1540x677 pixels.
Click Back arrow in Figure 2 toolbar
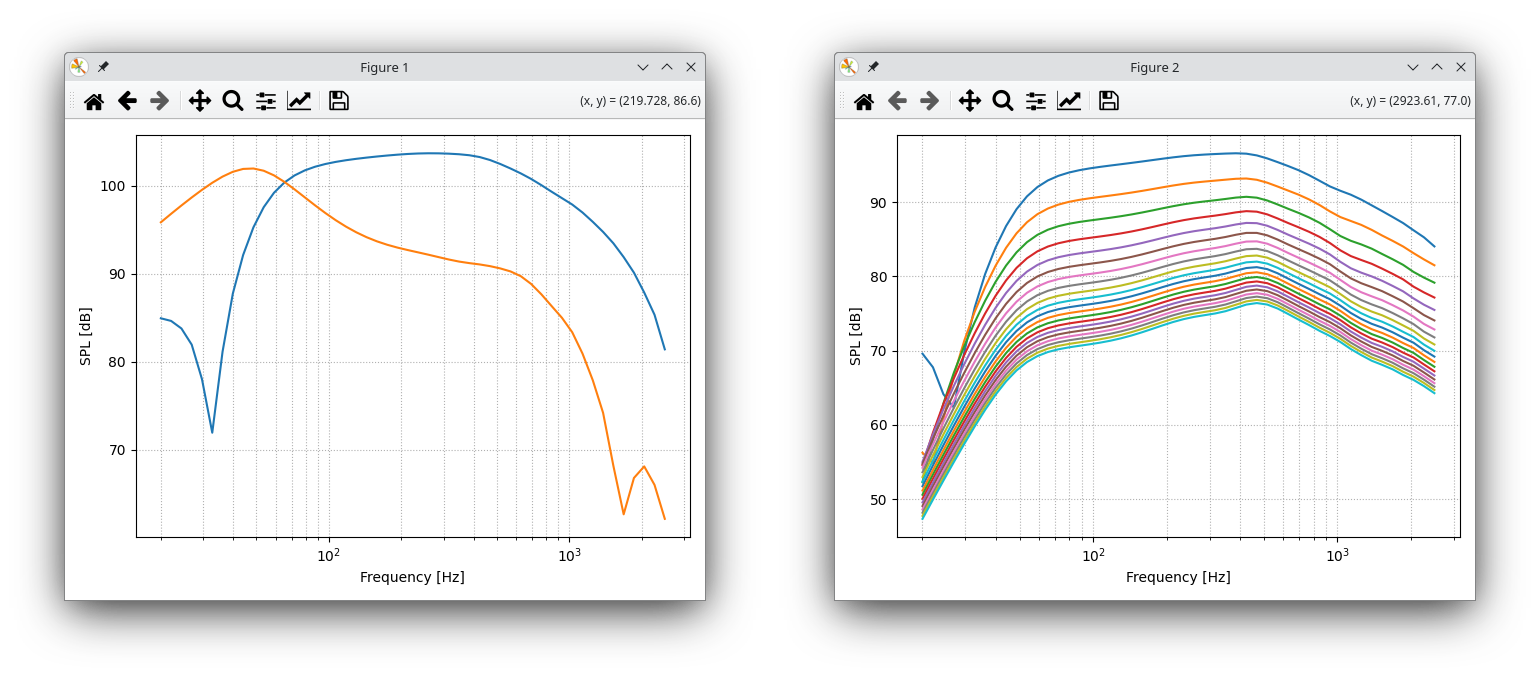click(897, 101)
